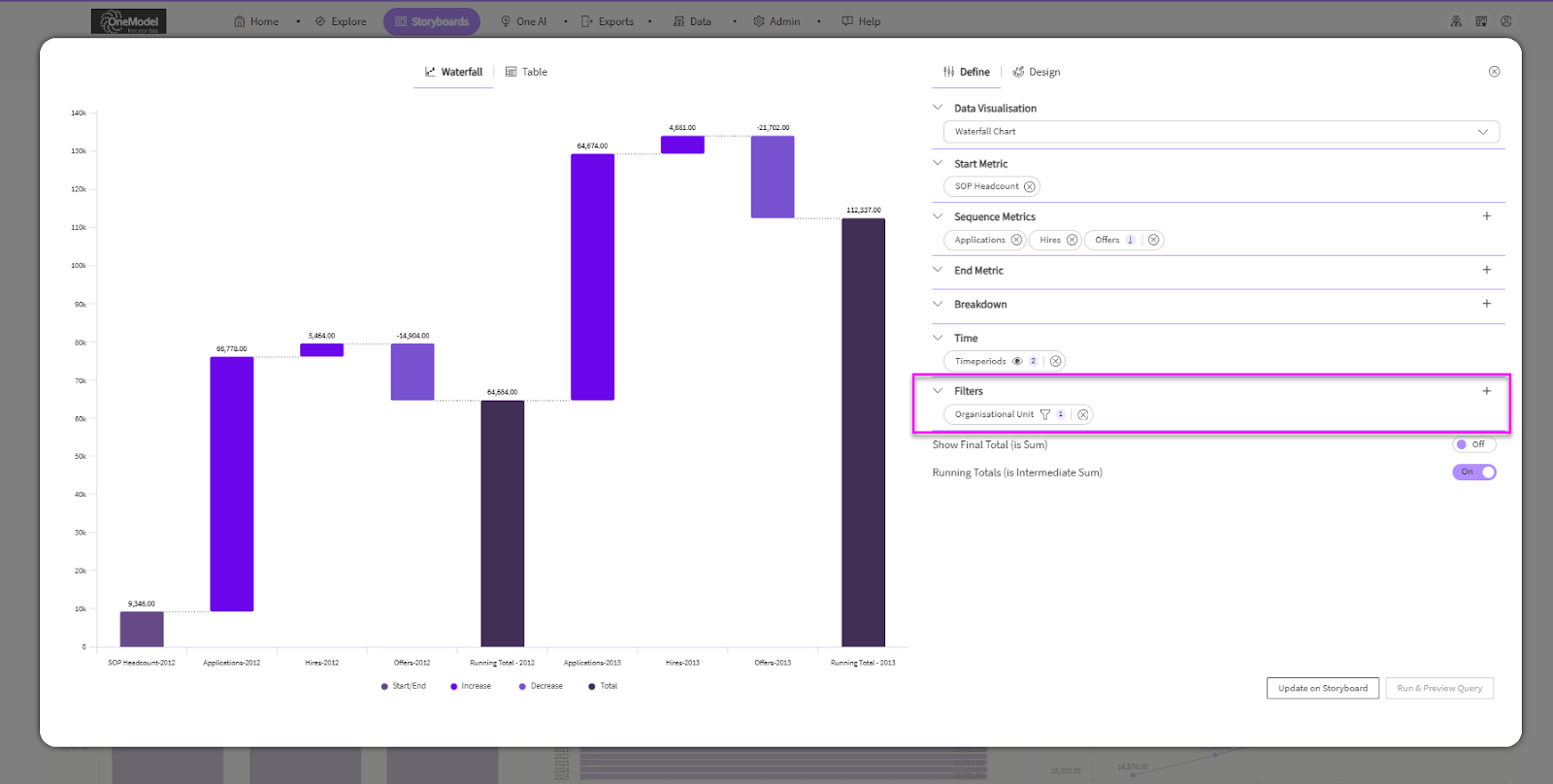Switch to the Table view tab

[x=526, y=72]
